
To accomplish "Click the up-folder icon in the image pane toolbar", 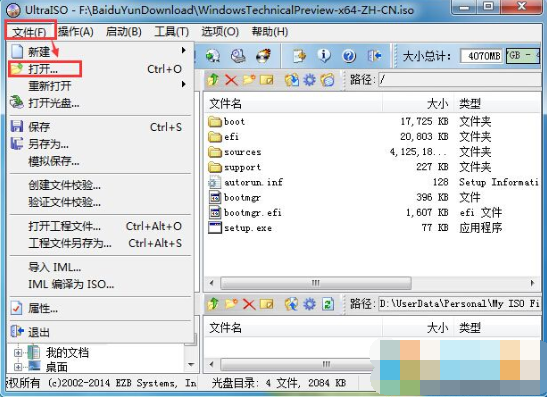I will coord(213,80).
